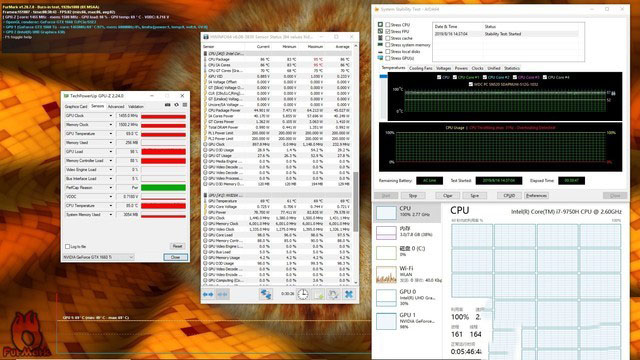Enable Stress cache checkbox
Image resolution: width=640 pixels, height=360 pixels.
pyautogui.click(x=388, y=38)
